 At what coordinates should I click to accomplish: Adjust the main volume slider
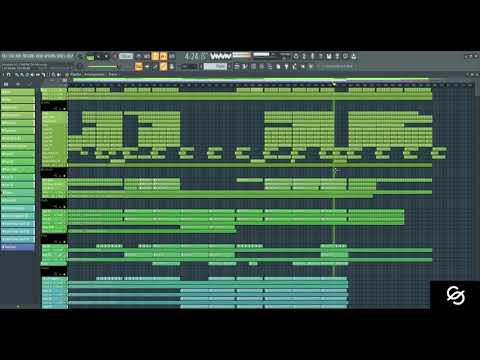coord(102,67)
